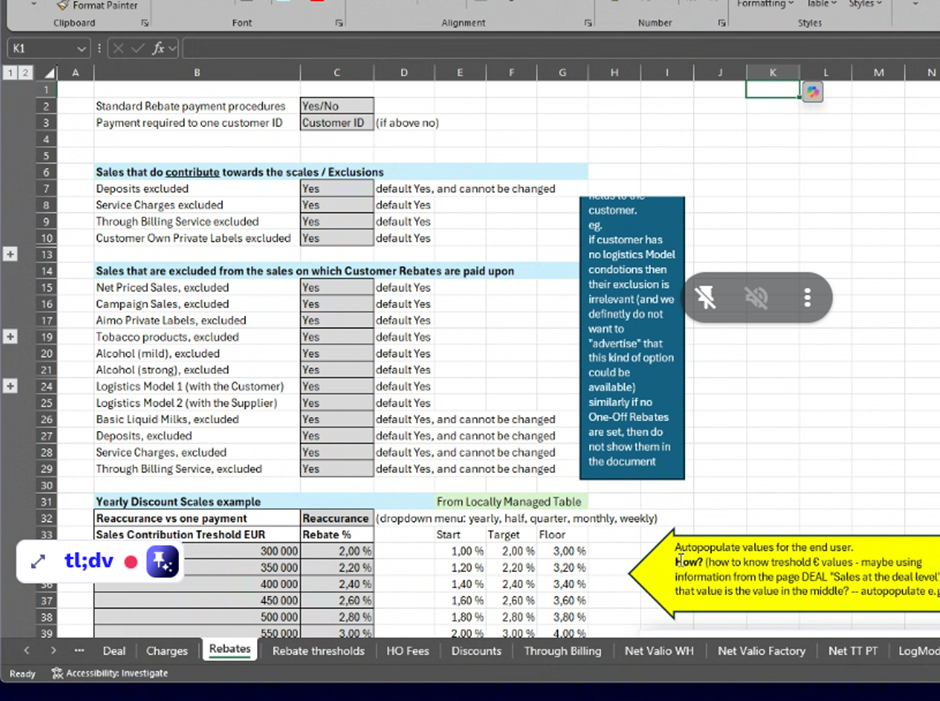Click Accessibility: Investigate in status bar

110,673
